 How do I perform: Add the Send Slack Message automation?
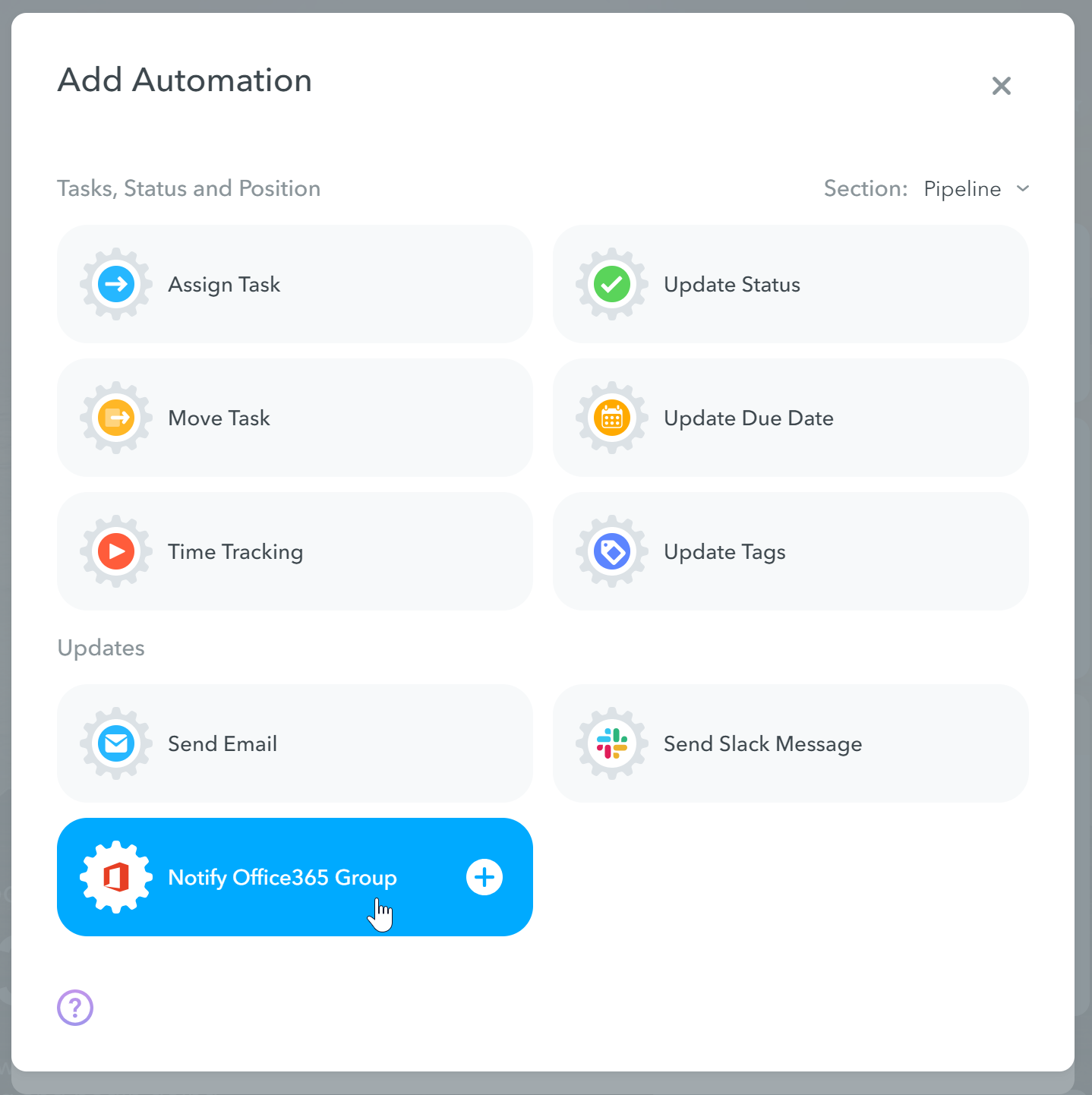tap(790, 743)
